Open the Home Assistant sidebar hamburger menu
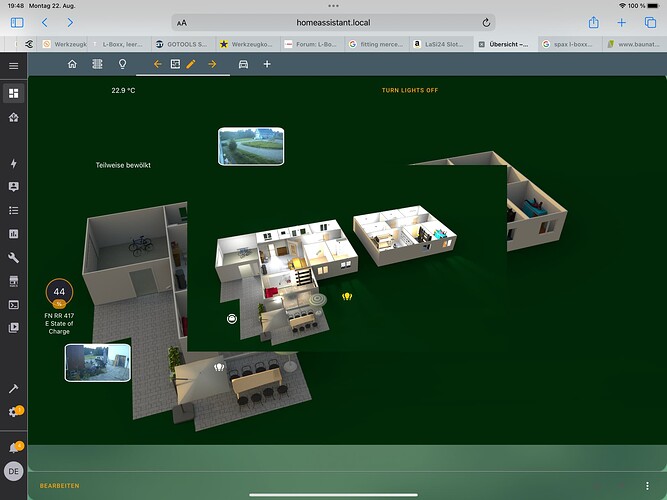The height and width of the screenshot is (500, 667). coord(14,66)
